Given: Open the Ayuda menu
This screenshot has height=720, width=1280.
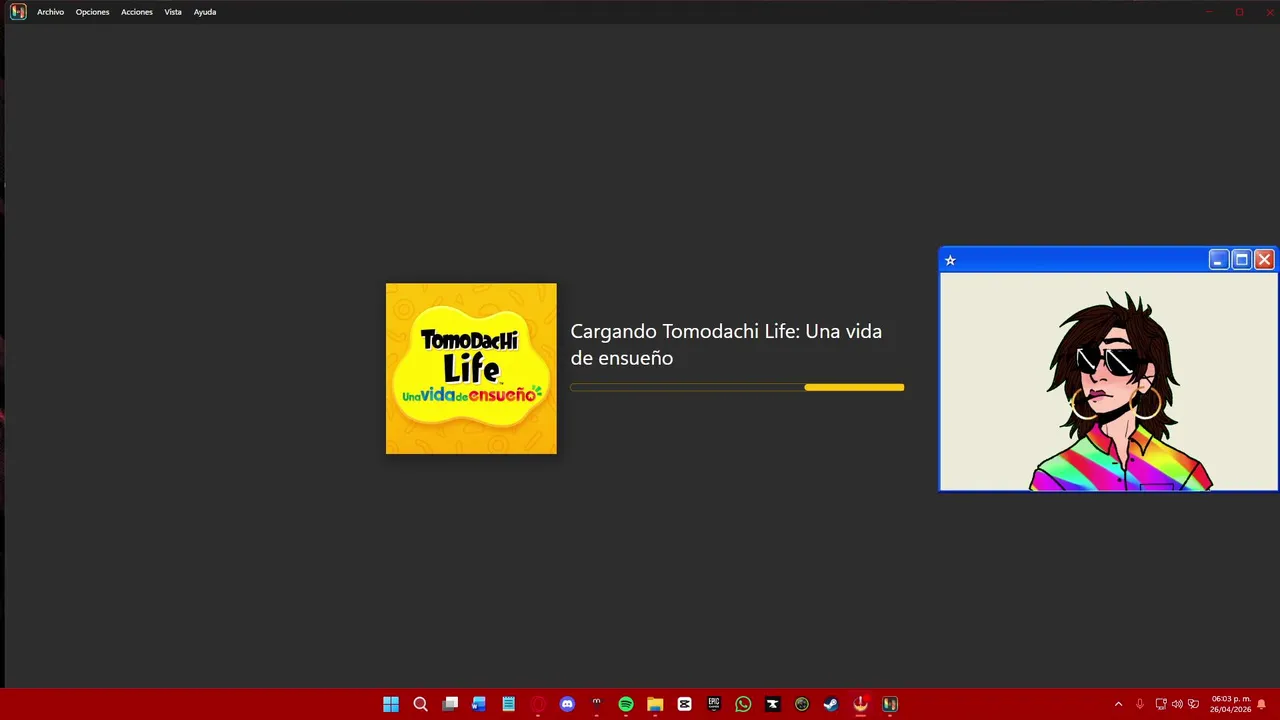Looking at the screenshot, I should [x=205, y=12].
